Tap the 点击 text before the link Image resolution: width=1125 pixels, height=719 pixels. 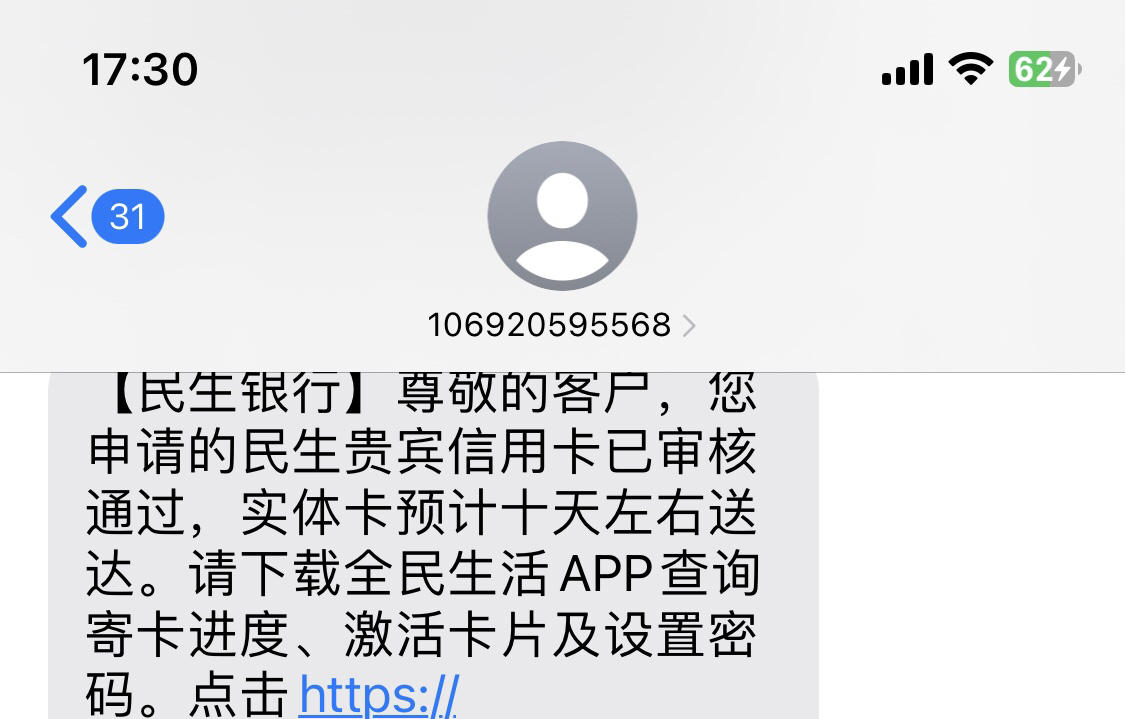239,695
